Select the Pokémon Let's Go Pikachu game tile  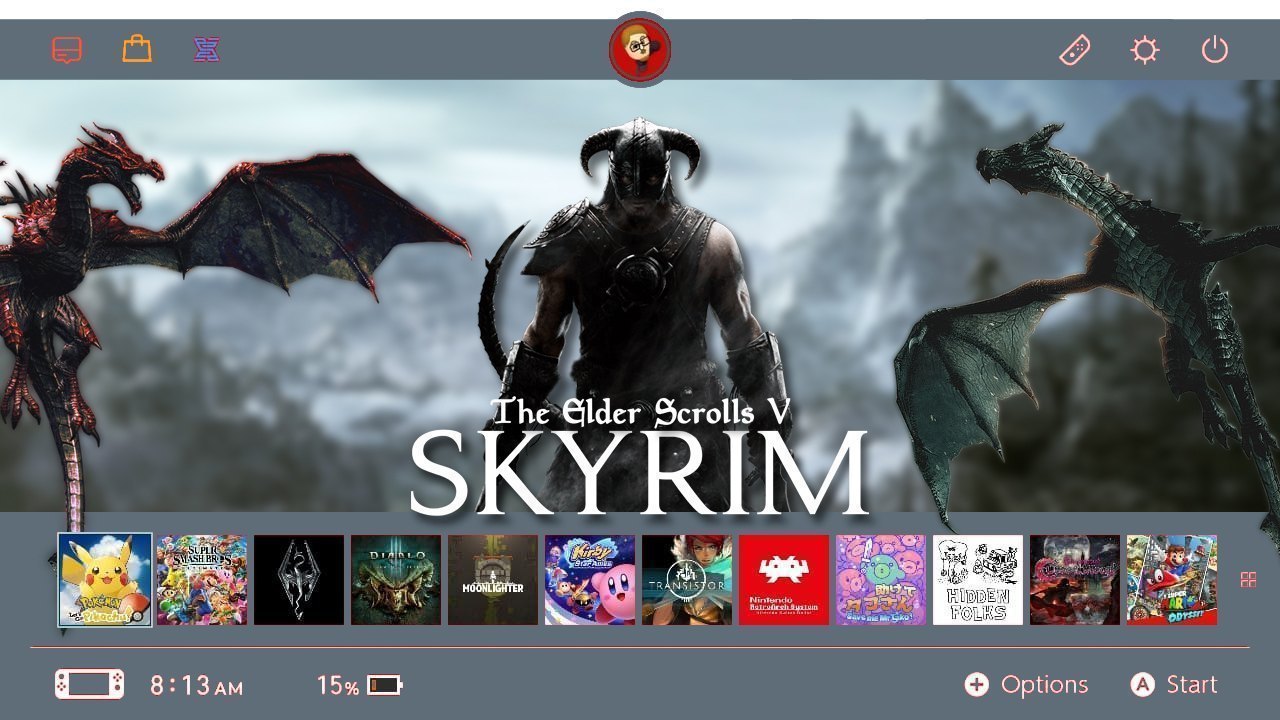point(105,580)
